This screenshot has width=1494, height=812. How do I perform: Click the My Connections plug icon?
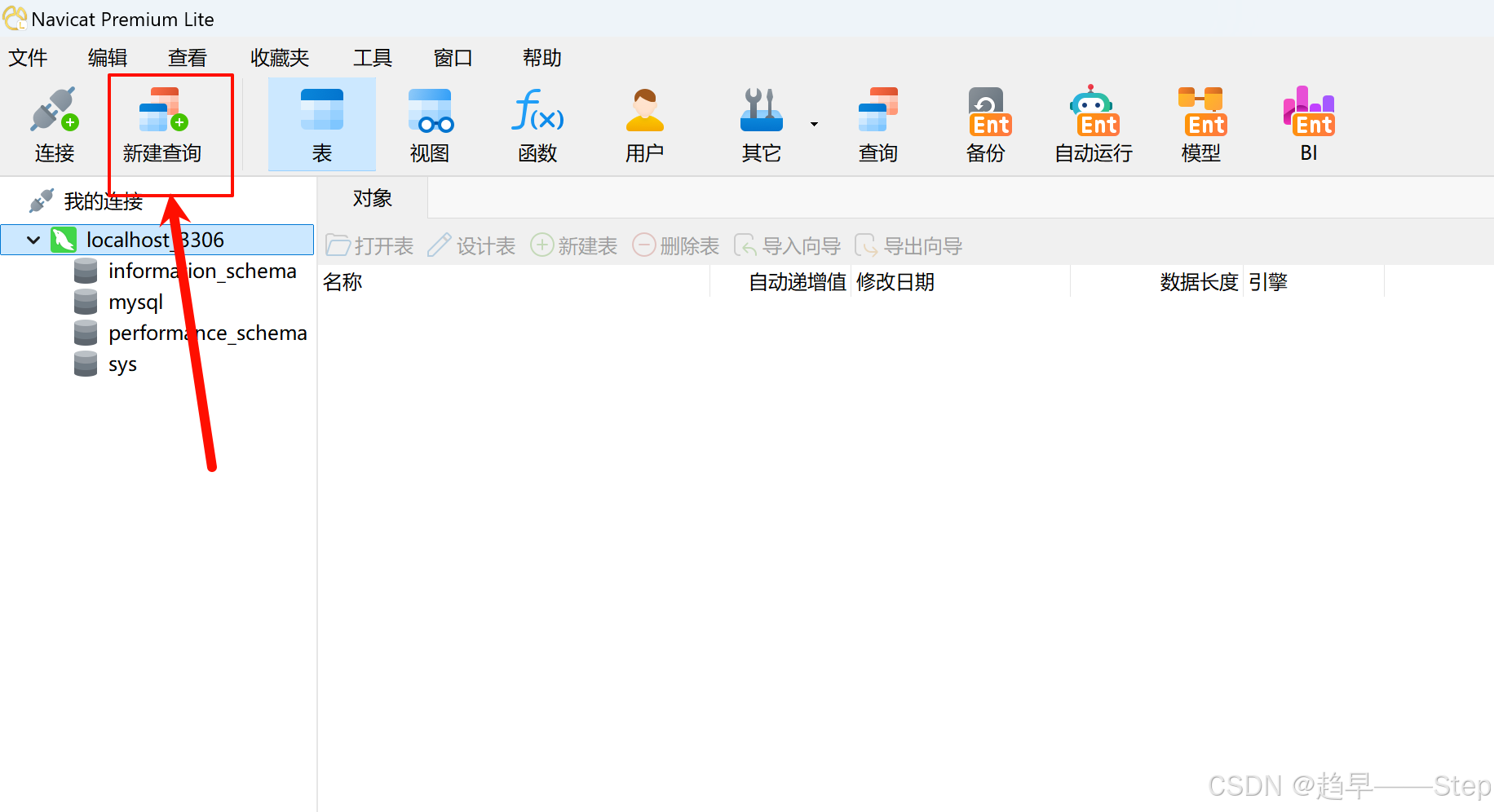[x=42, y=201]
